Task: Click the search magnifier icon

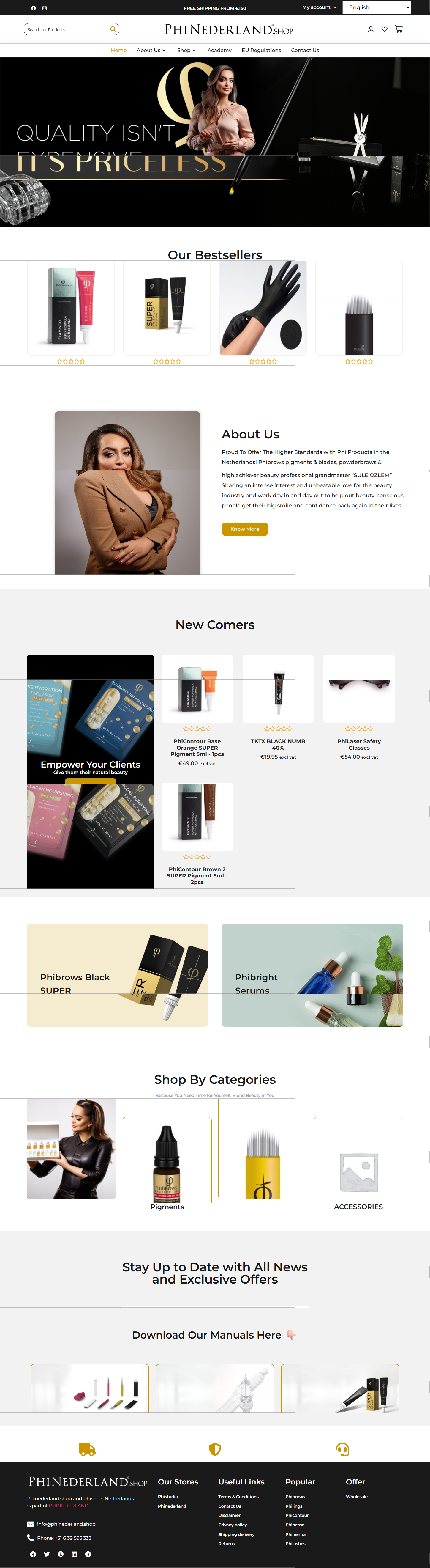Action: [113, 29]
